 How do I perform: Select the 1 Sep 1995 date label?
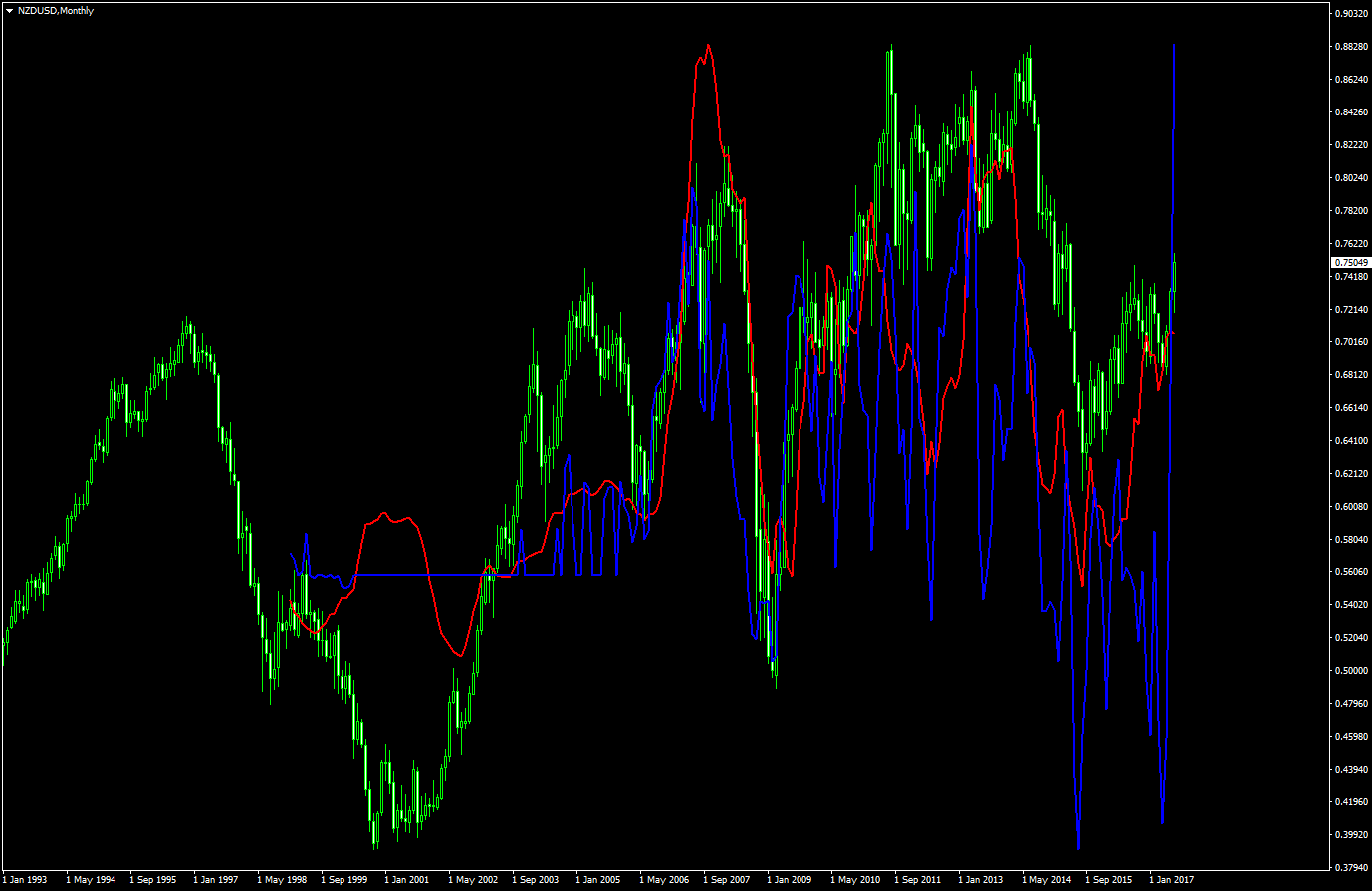154,880
